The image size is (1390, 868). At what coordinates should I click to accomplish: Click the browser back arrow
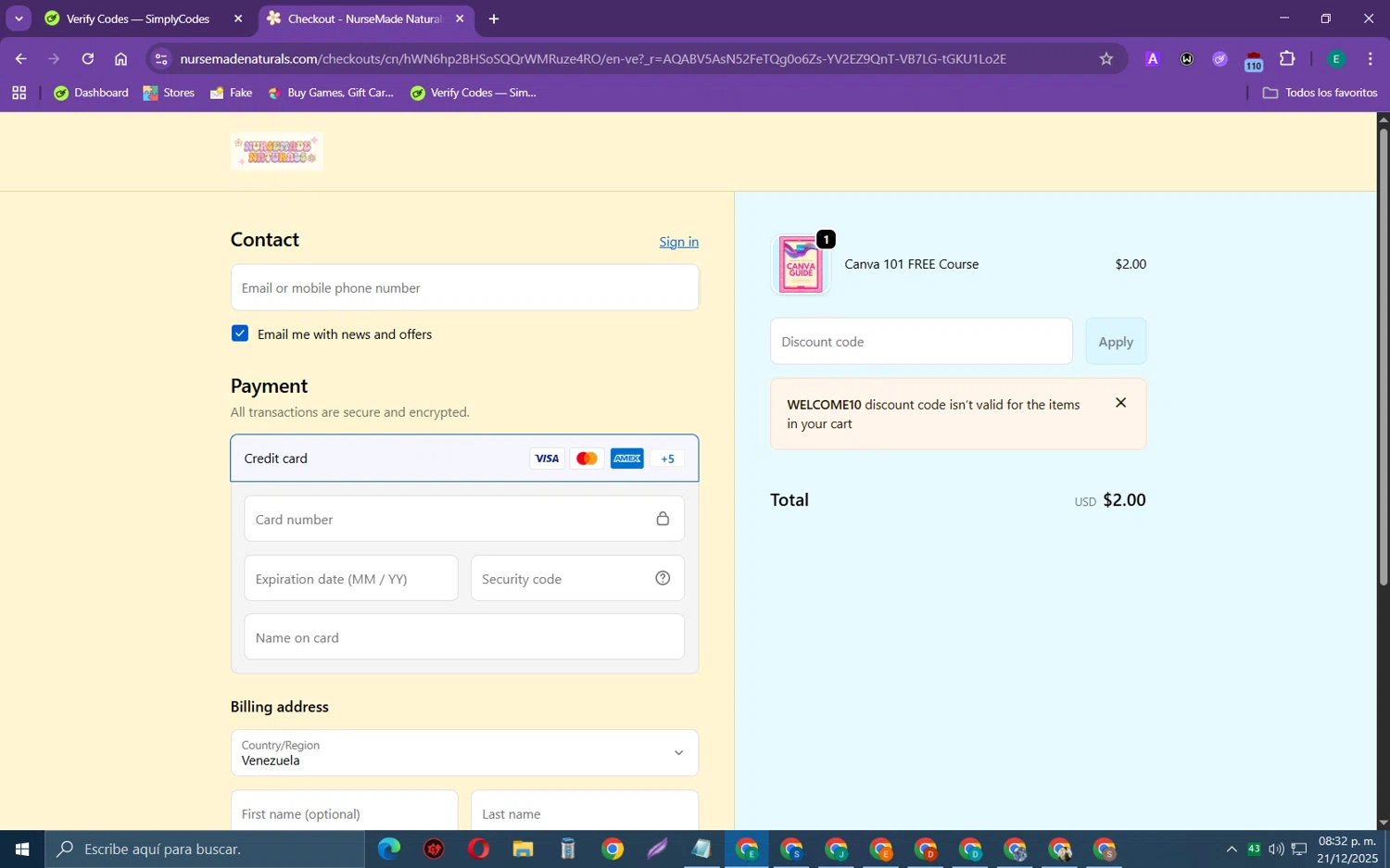[x=20, y=58]
